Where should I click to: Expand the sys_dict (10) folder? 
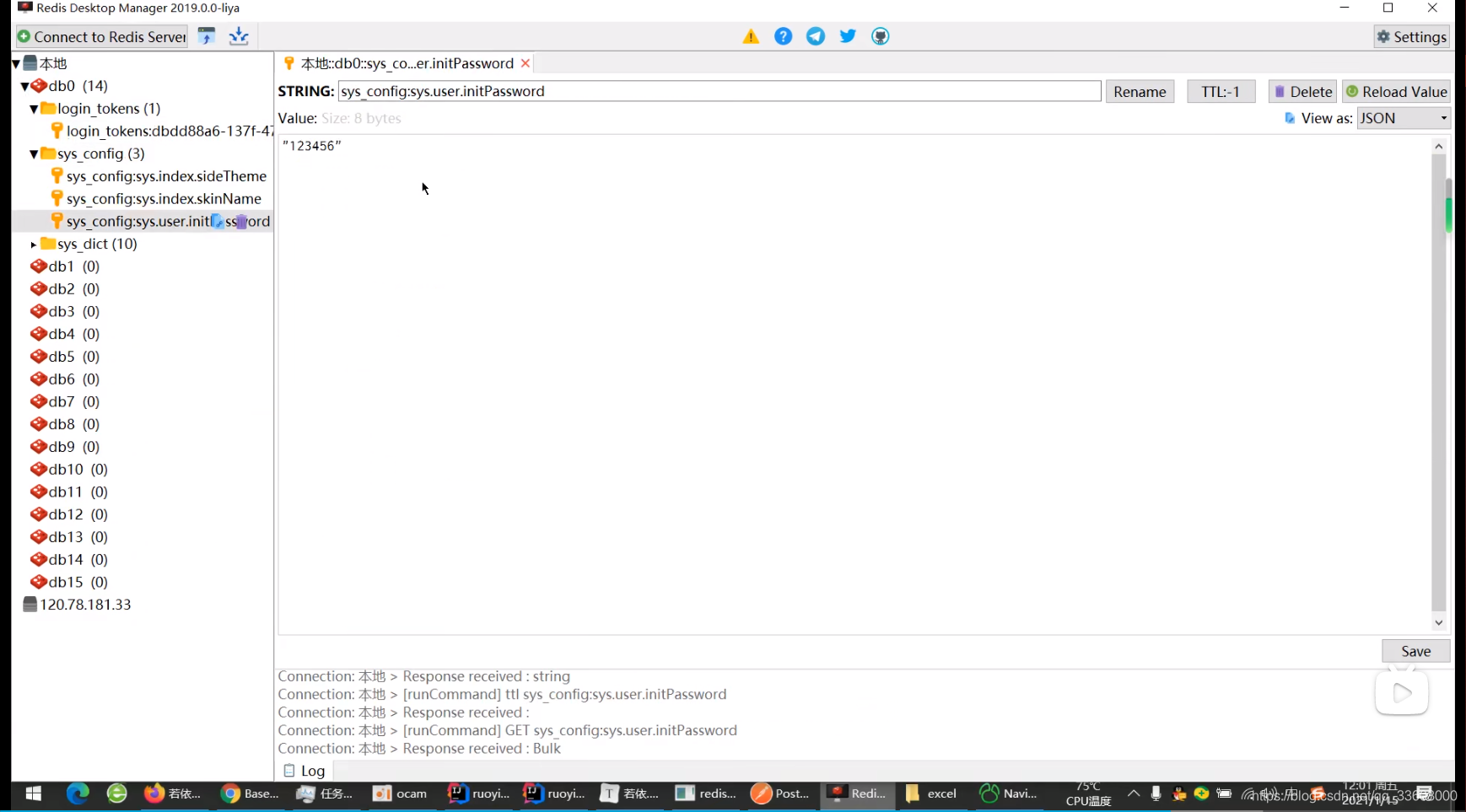coord(34,245)
